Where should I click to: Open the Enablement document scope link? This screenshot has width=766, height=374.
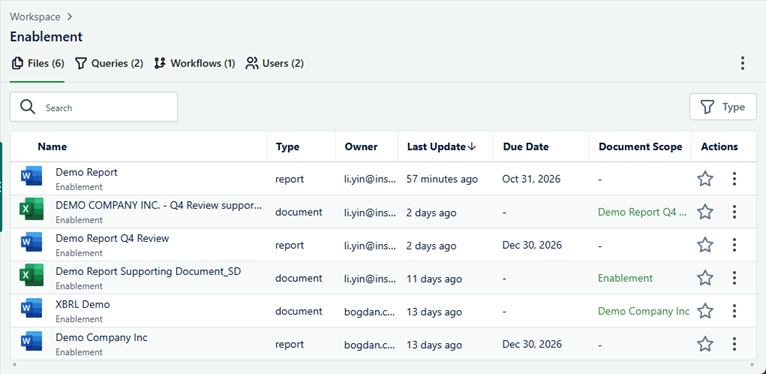point(625,278)
